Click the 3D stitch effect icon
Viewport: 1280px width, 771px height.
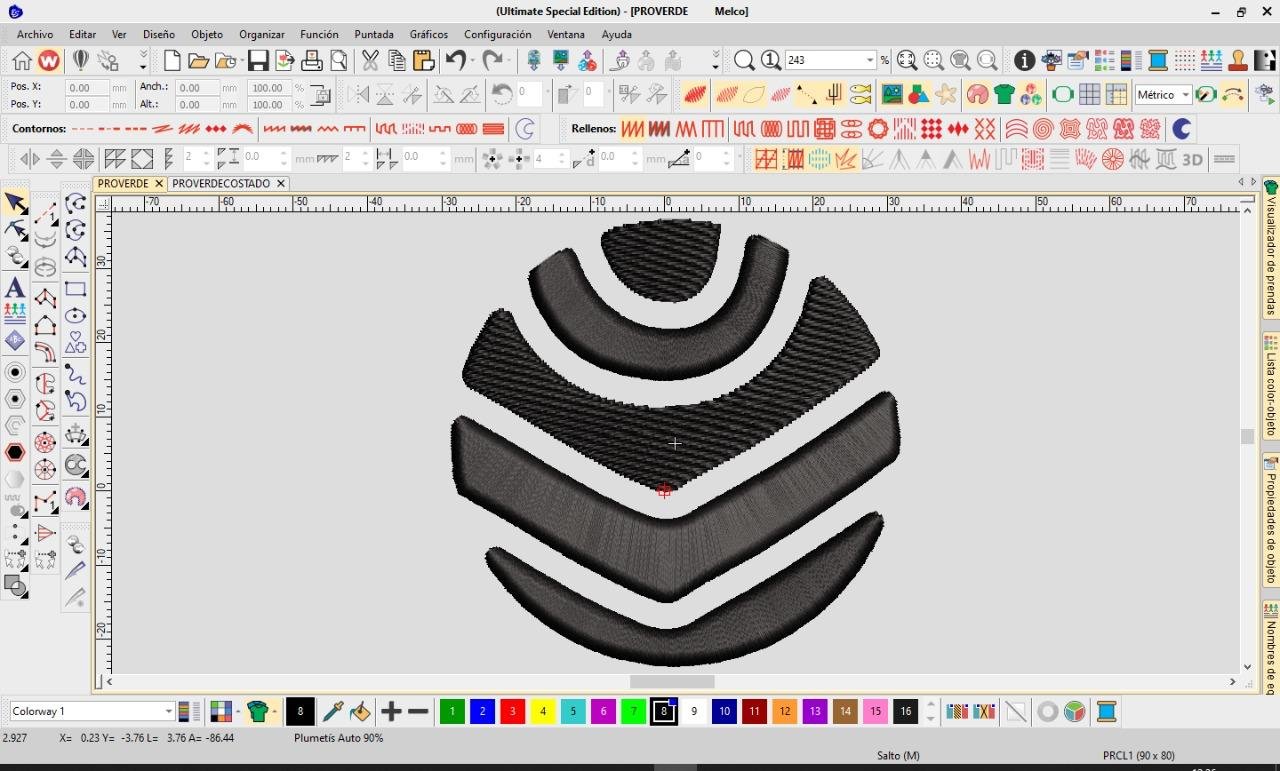pos(1192,159)
